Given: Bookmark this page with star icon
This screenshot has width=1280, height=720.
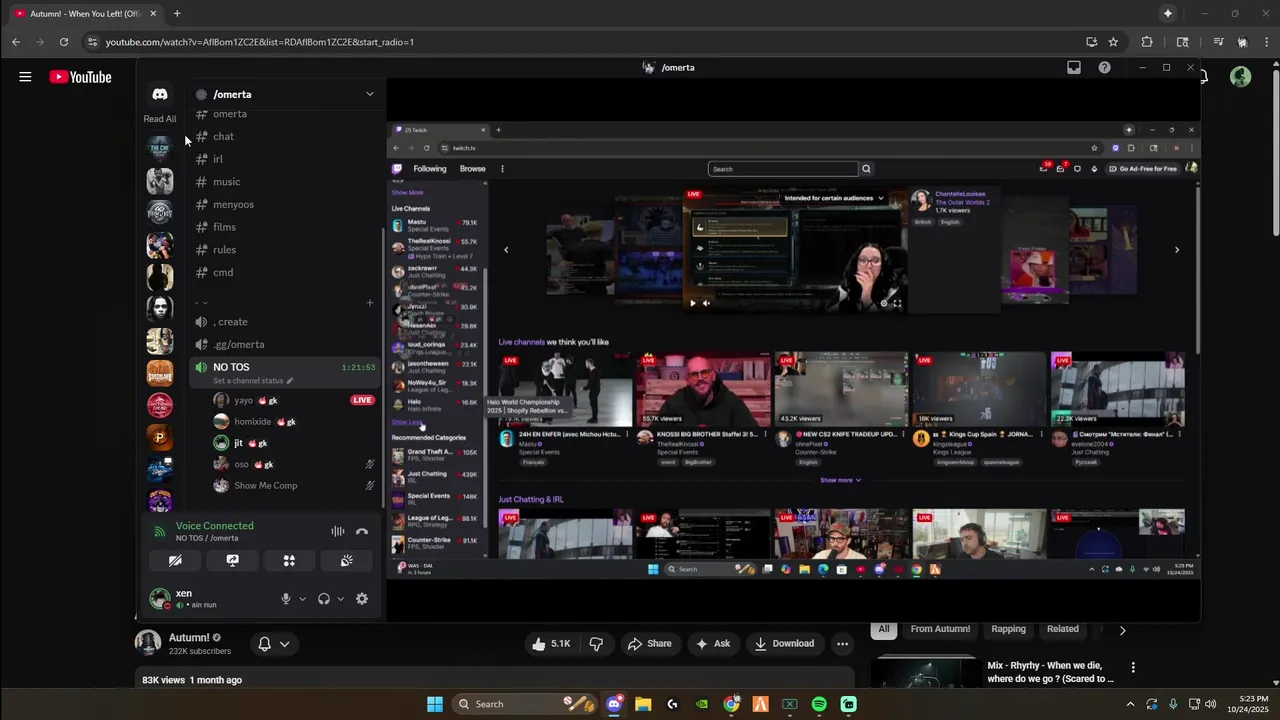Looking at the screenshot, I should 1113,42.
